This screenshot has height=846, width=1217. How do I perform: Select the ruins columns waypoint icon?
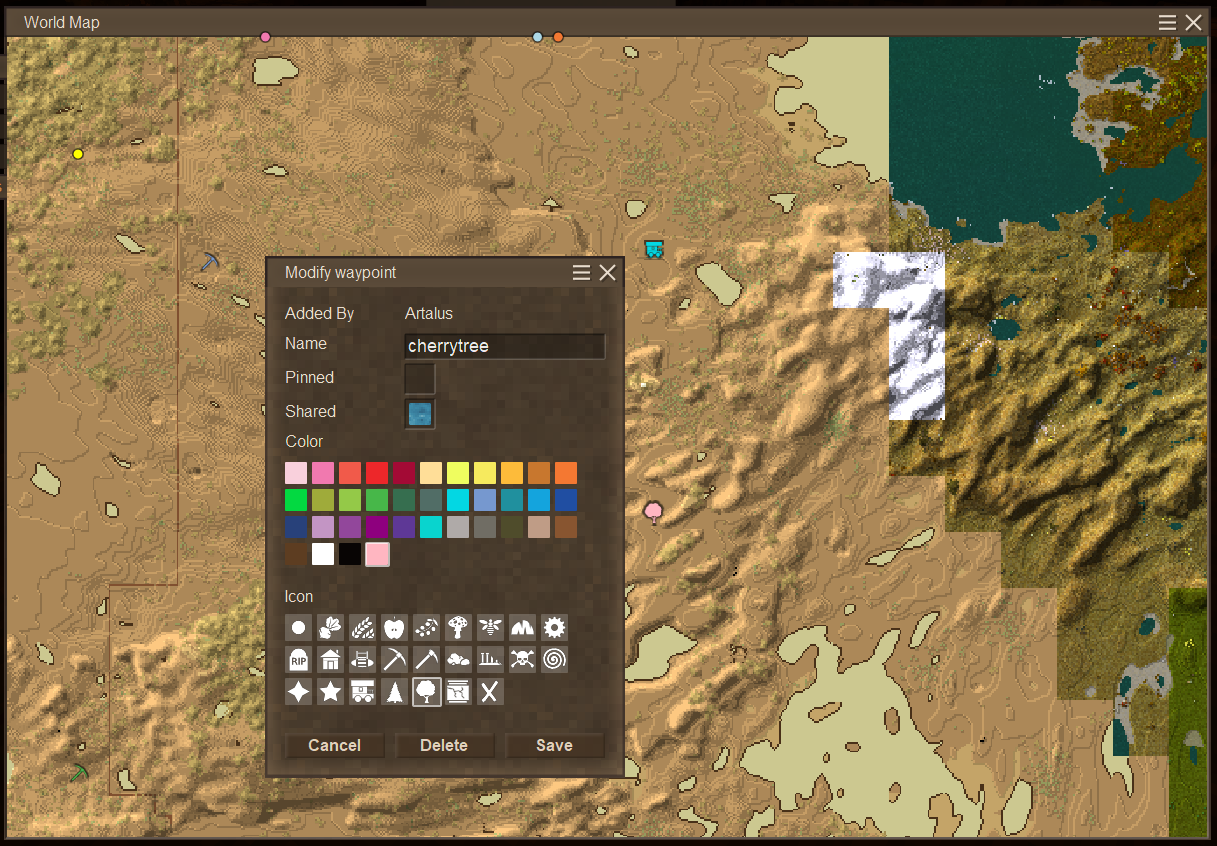pos(490,660)
